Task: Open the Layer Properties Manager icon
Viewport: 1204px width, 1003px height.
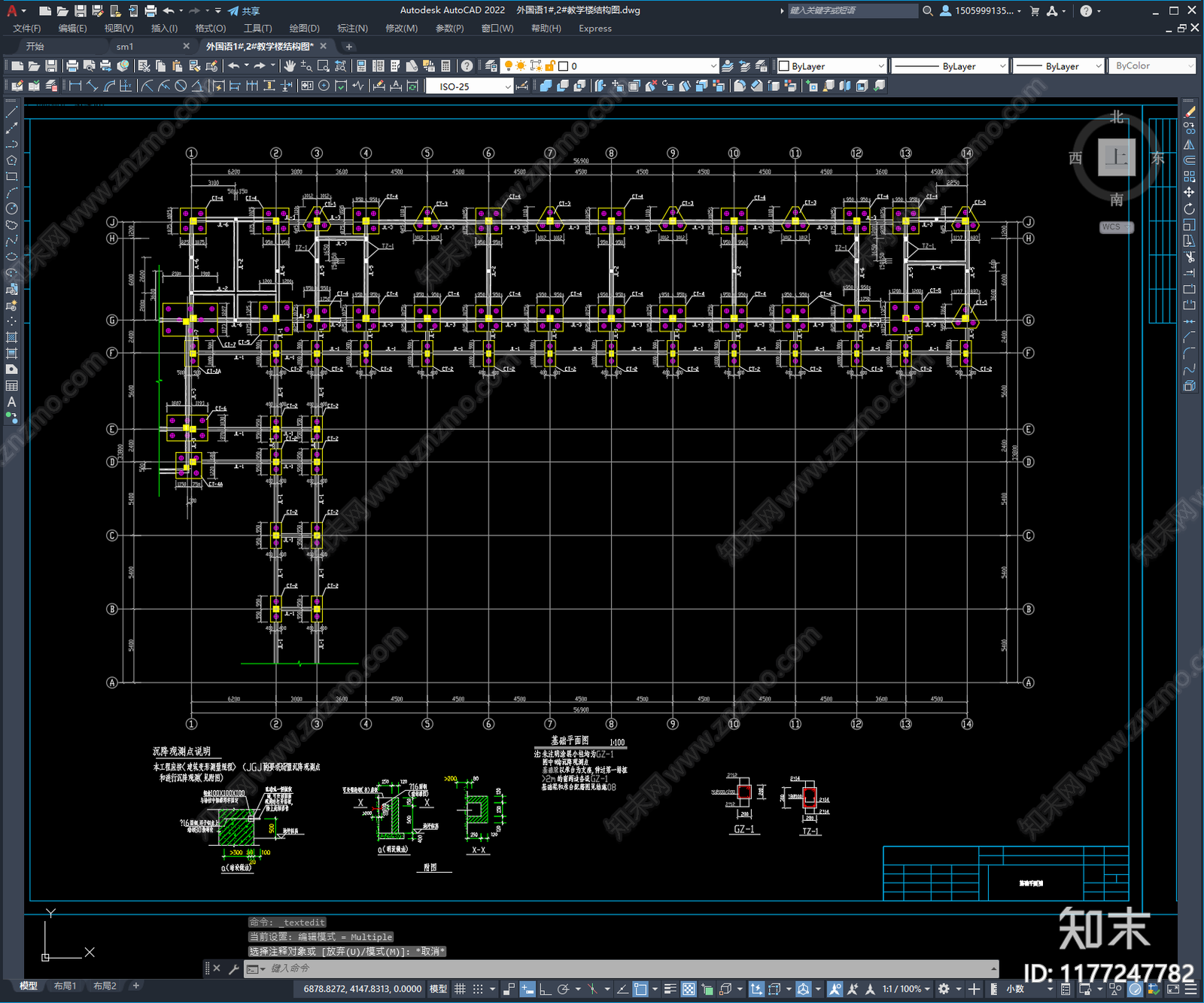Action: click(491, 66)
